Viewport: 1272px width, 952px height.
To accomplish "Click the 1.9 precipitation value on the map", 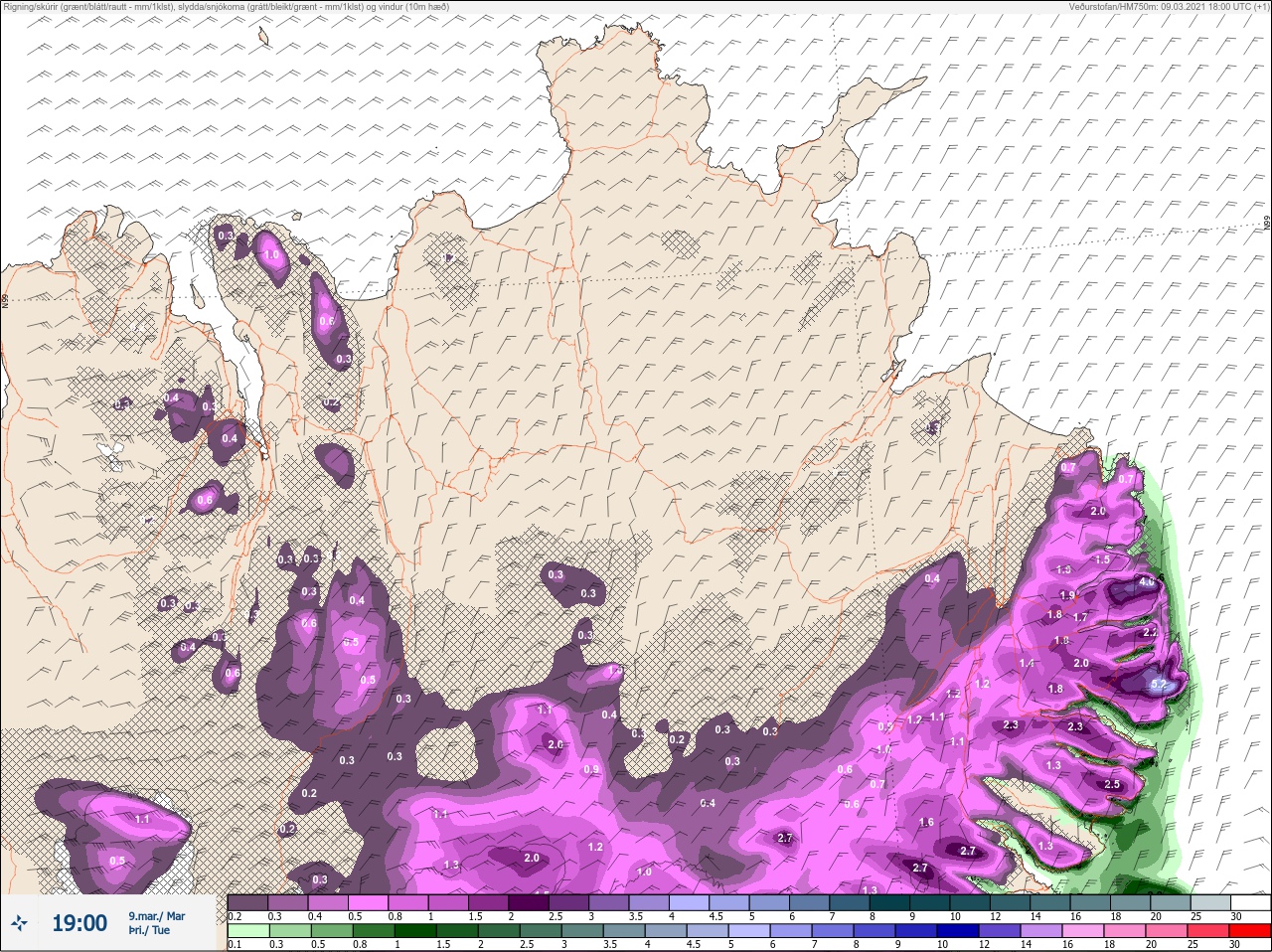I will pos(1067,595).
